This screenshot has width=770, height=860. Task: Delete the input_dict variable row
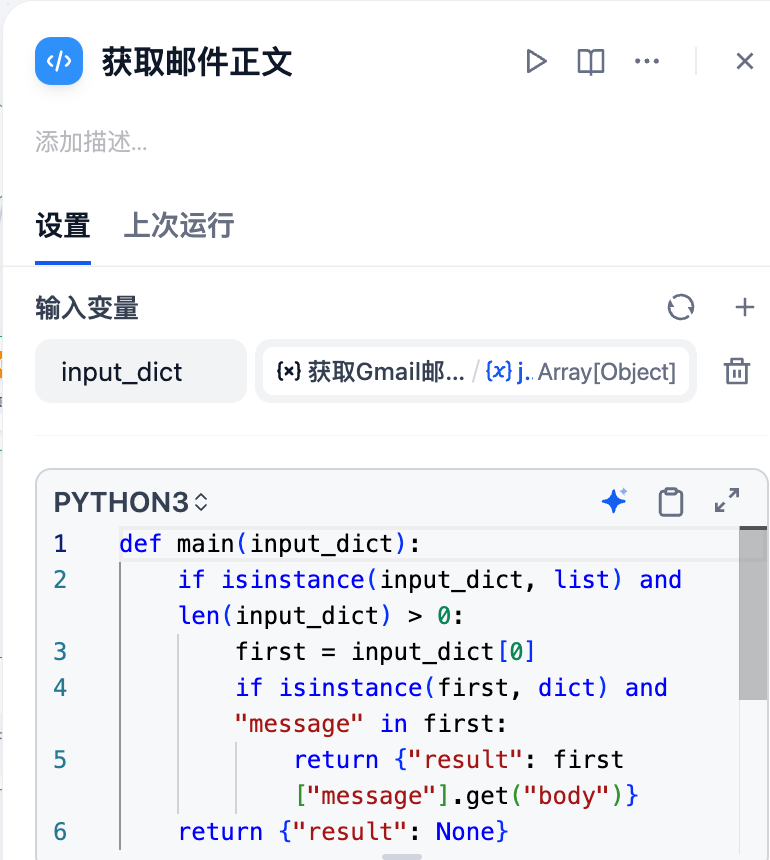pos(737,371)
